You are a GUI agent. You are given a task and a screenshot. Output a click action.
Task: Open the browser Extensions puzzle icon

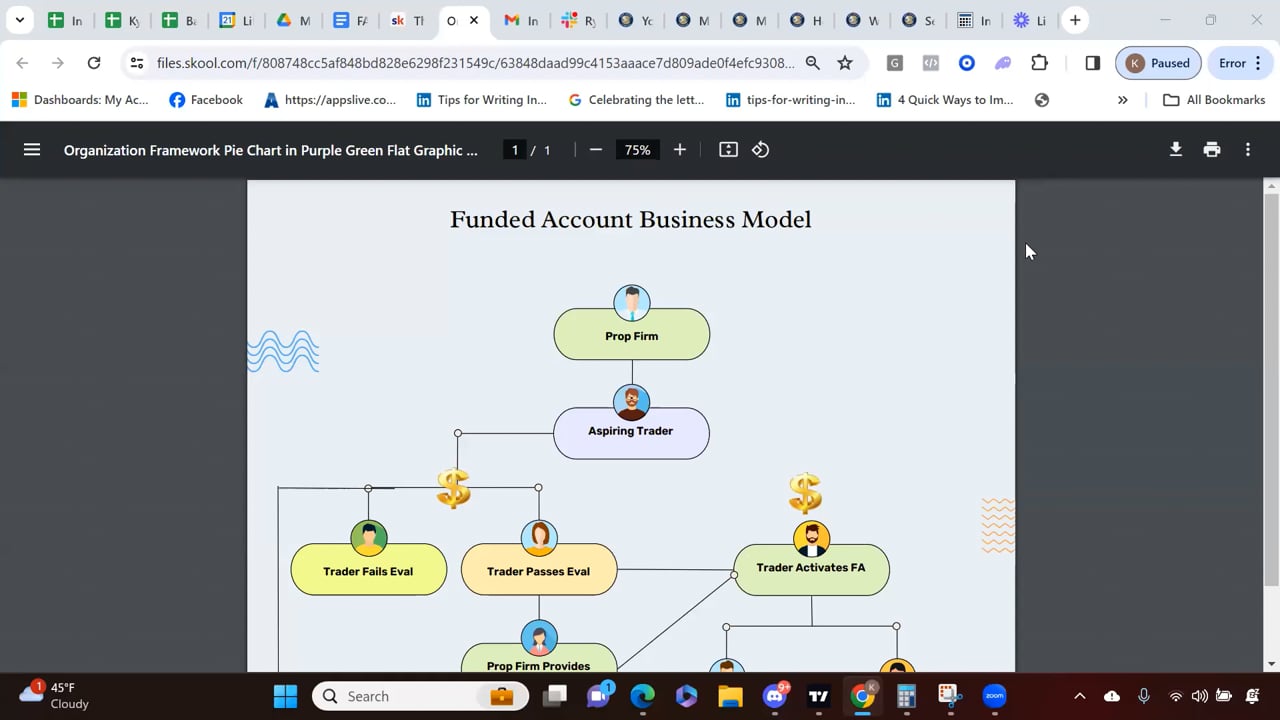1040,62
